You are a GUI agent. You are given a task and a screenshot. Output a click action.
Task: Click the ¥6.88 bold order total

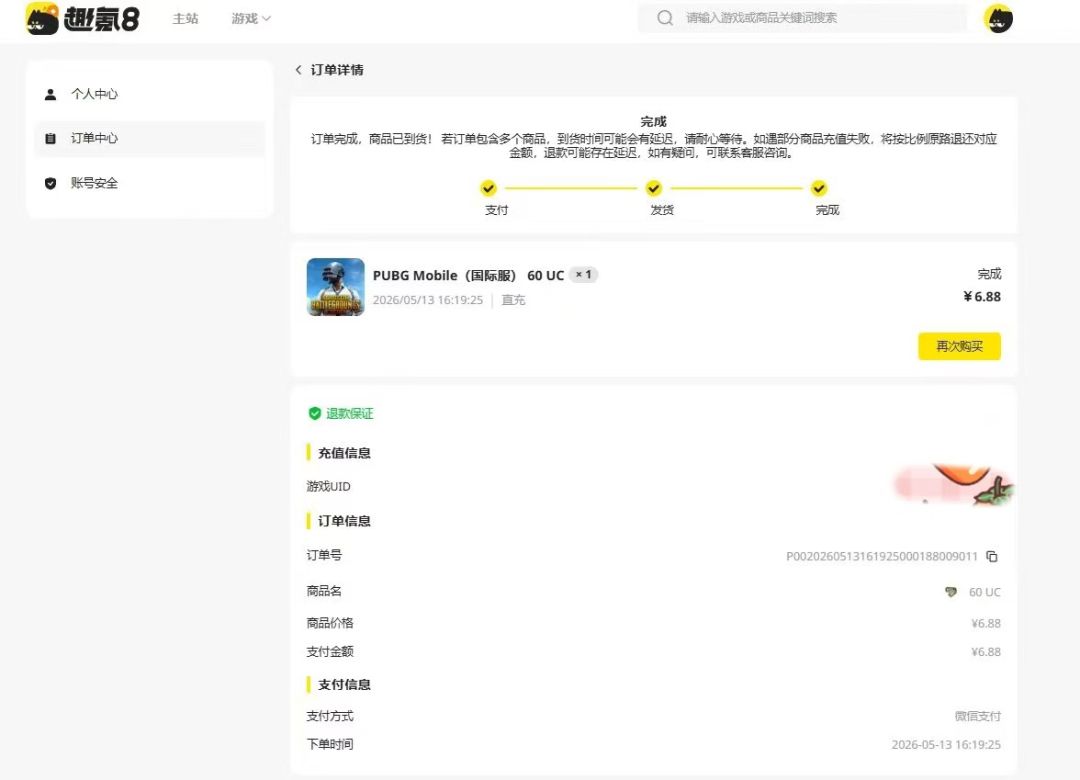[x=982, y=296]
